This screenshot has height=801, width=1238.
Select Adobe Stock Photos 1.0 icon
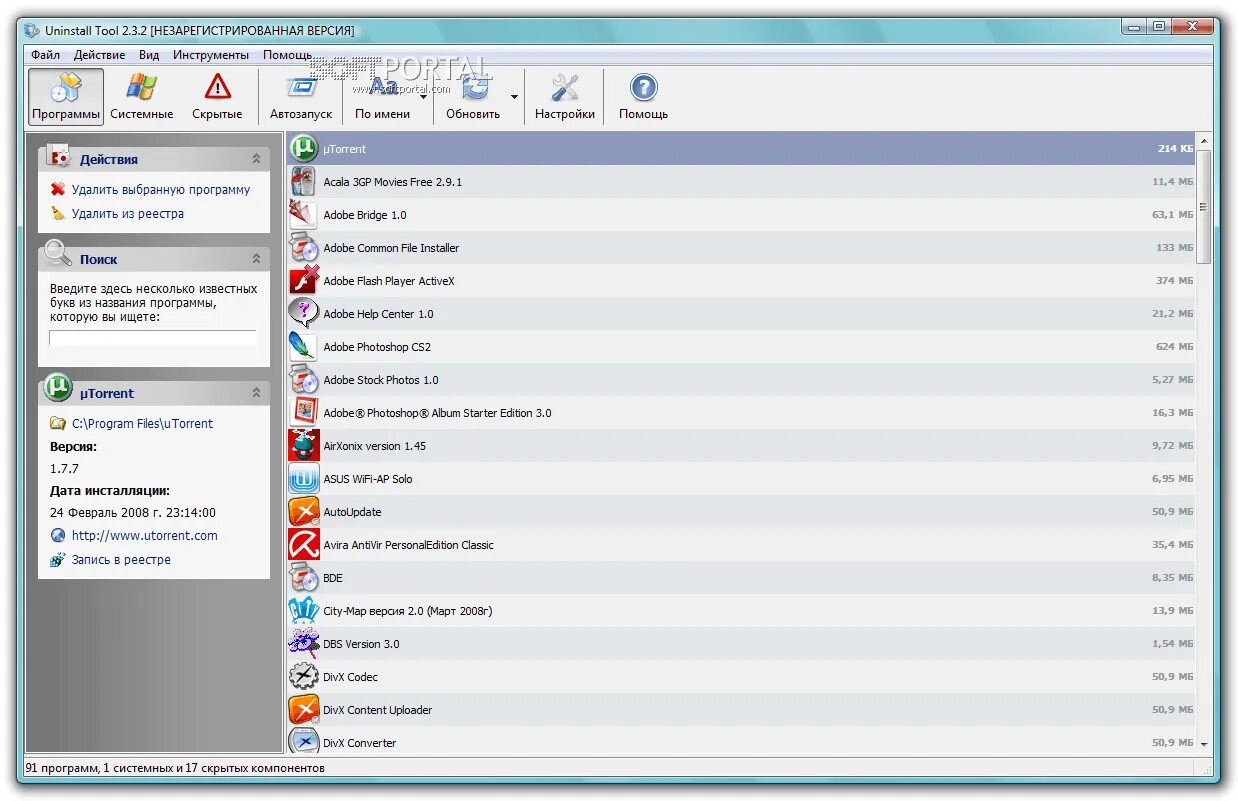[x=304, y=379]
